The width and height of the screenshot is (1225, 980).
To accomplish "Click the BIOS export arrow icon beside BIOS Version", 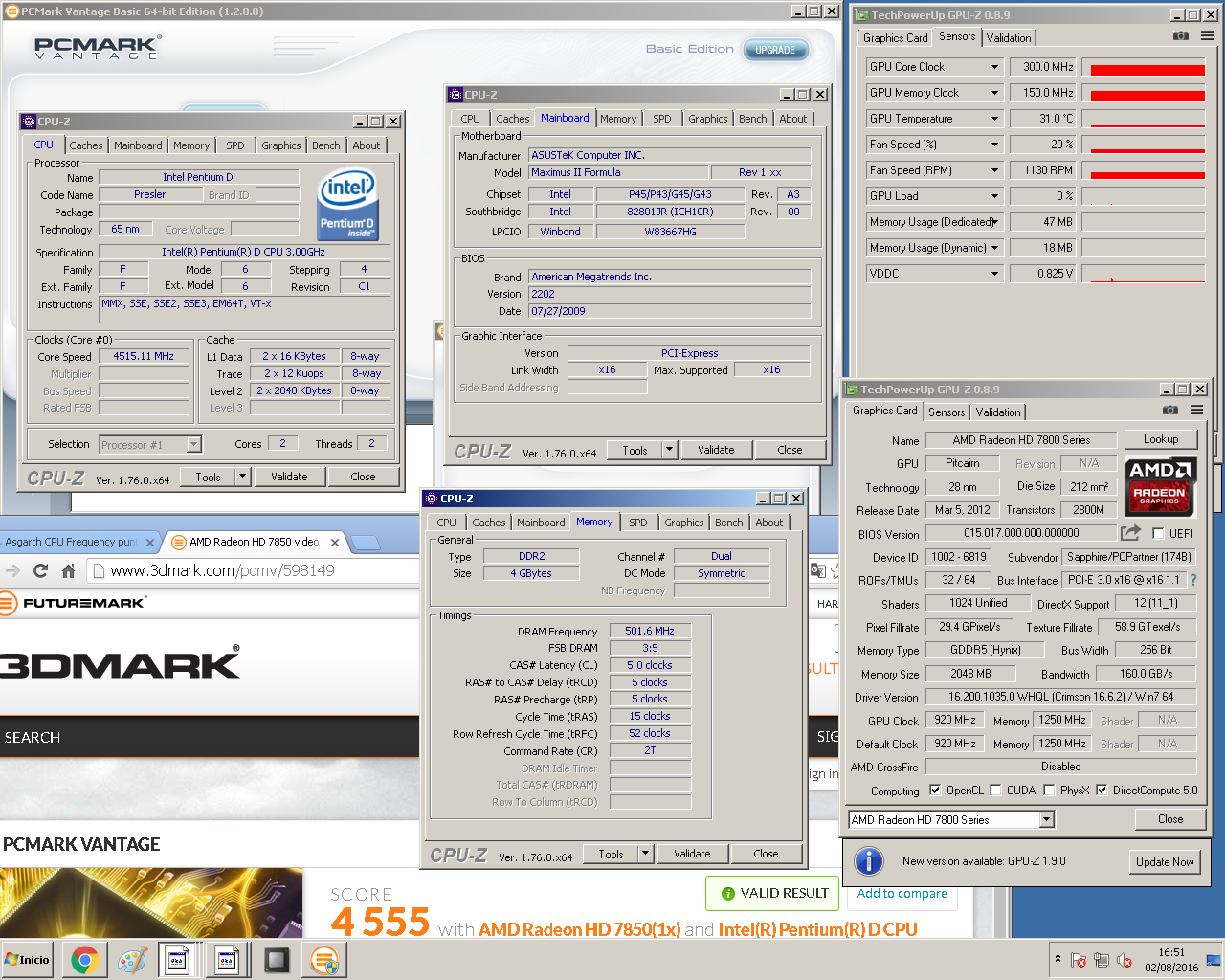I will click(x=1130, y=533).
